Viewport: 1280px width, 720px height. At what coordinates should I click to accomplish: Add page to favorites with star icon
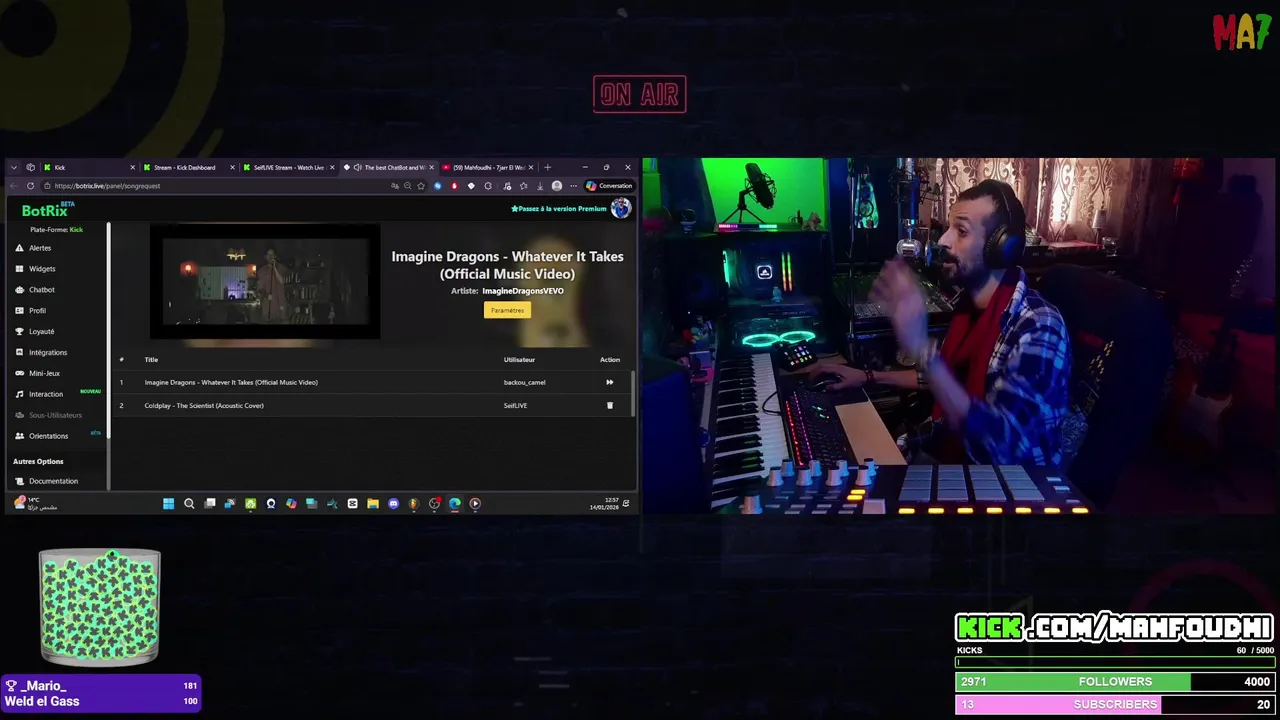[x=421, y=186]
